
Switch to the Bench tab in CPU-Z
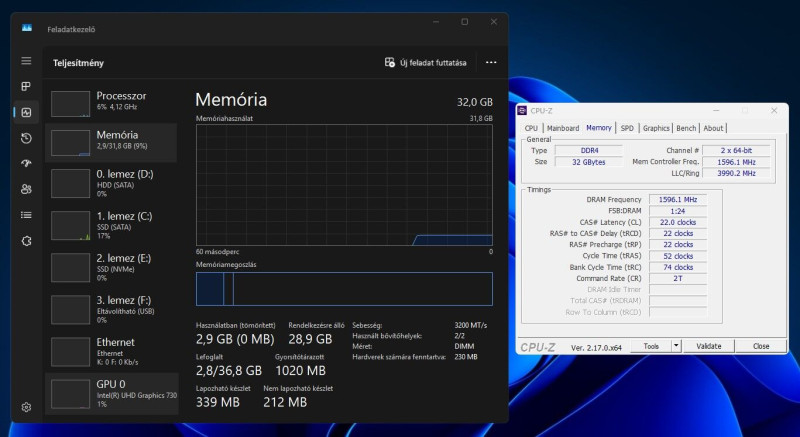[x=686, y=128]
